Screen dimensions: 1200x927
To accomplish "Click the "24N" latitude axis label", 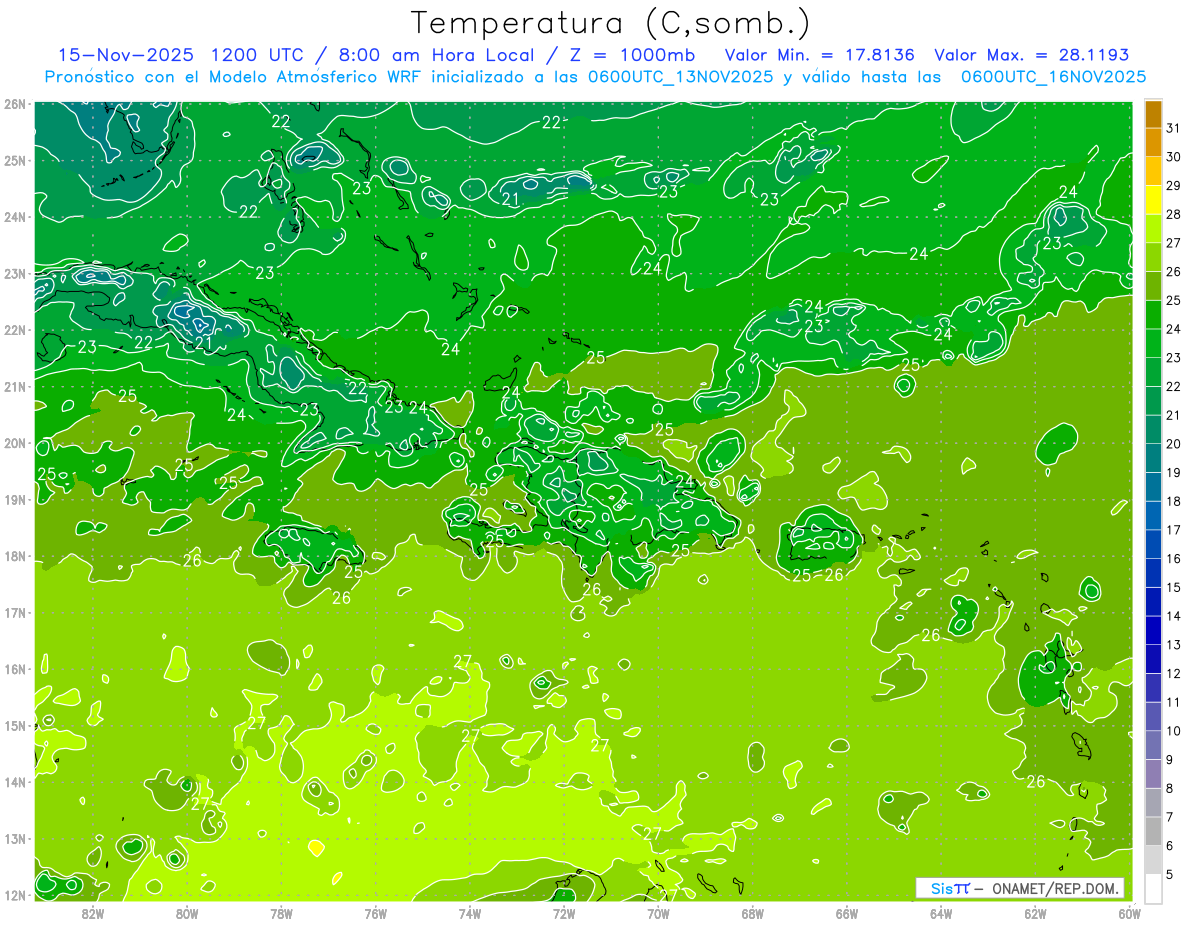I will tap(15, 217).
